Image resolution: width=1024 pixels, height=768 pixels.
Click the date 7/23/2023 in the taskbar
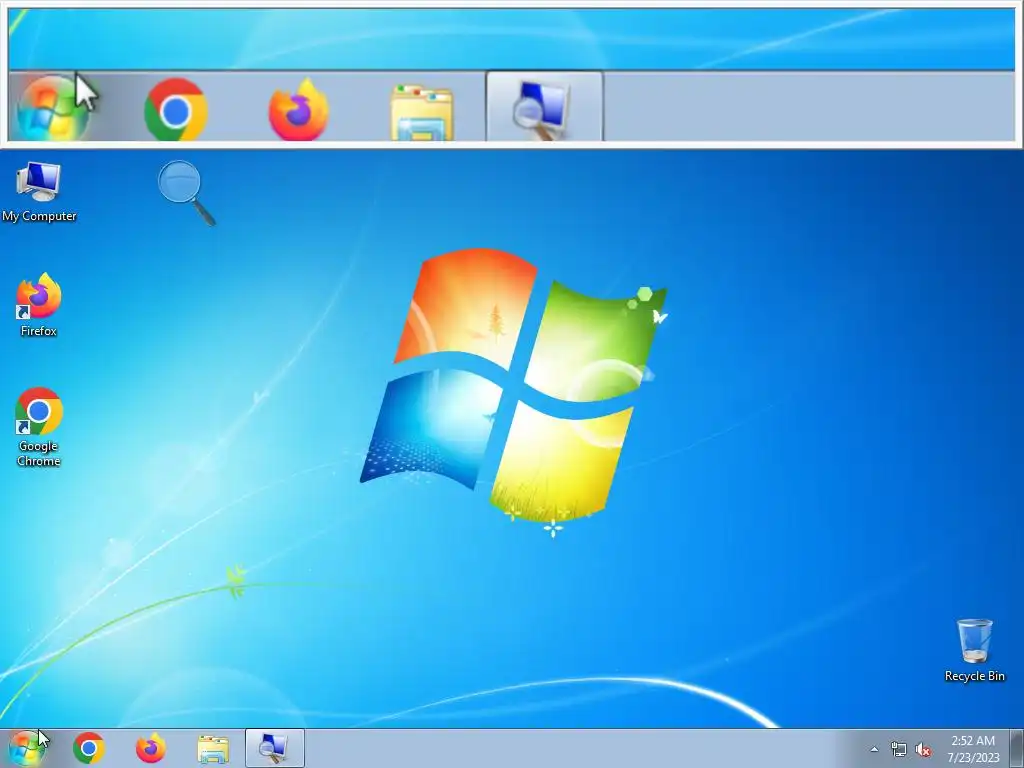[x=974, y=758]
